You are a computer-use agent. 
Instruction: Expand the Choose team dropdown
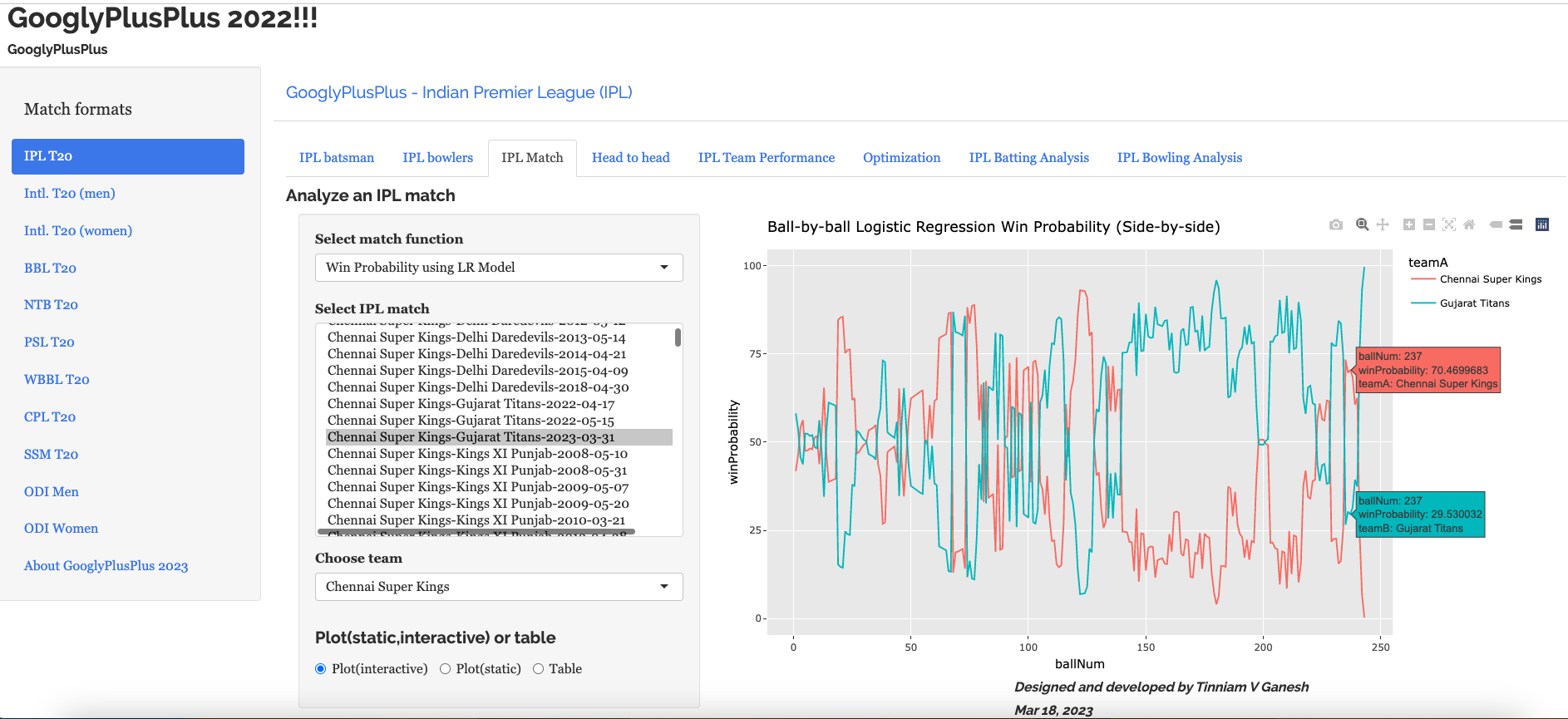[x=498, y=587]
